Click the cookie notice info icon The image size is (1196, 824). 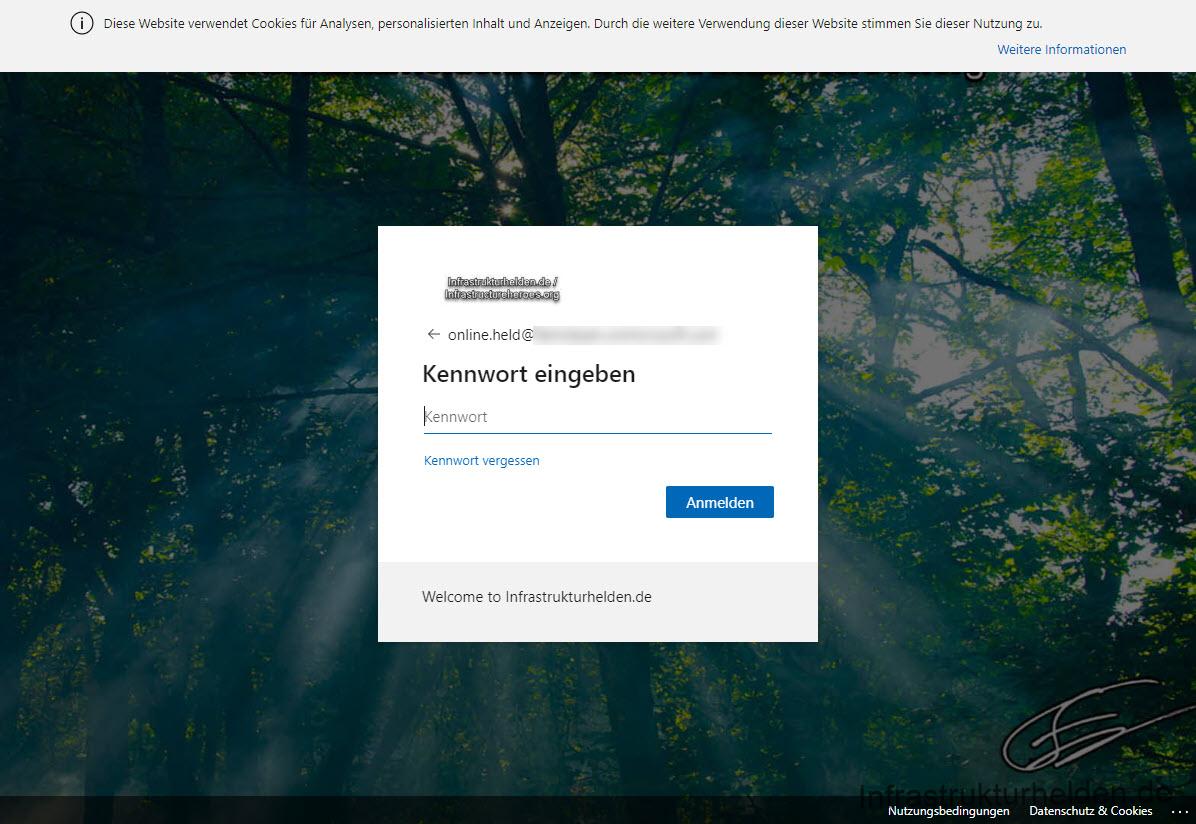pyautogui.click(x=82, y=24)
